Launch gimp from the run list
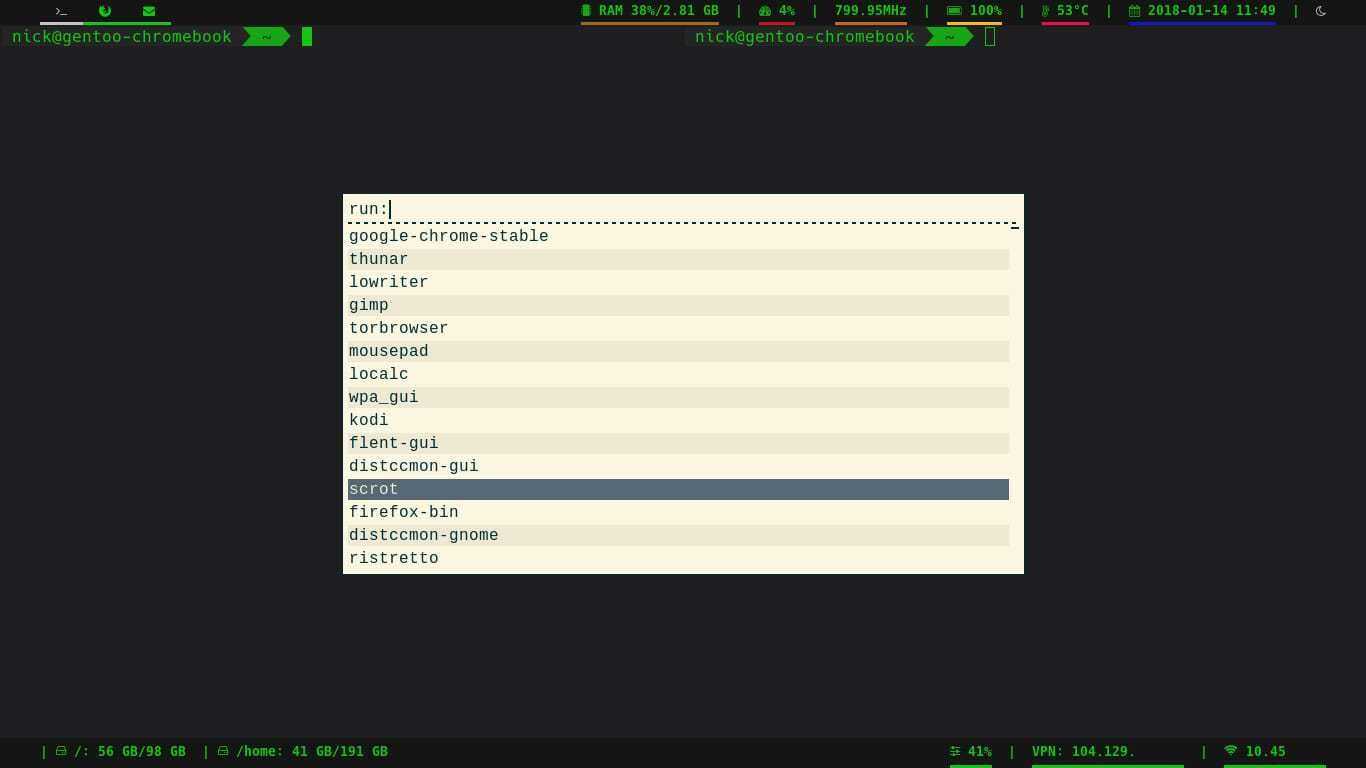 click(678, 305)
